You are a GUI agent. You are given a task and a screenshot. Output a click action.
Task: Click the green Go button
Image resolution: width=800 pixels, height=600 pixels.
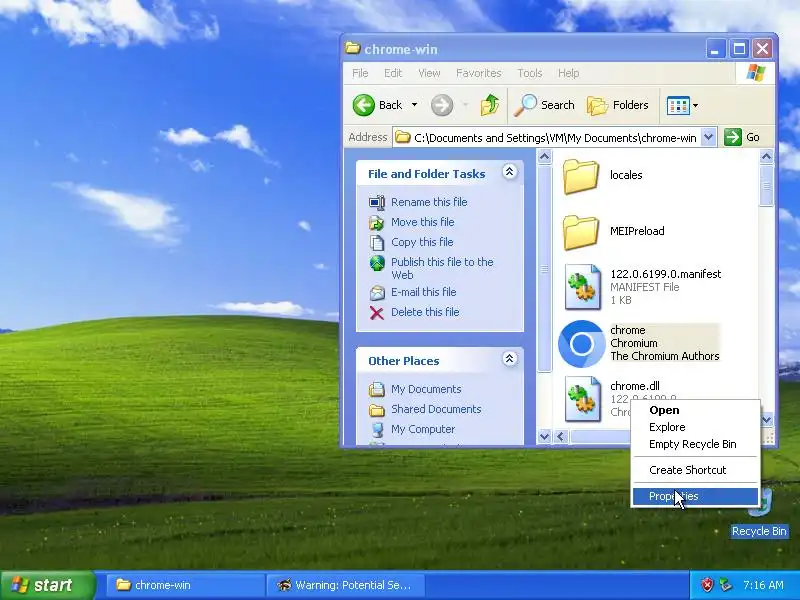click(x=742, y=137)
